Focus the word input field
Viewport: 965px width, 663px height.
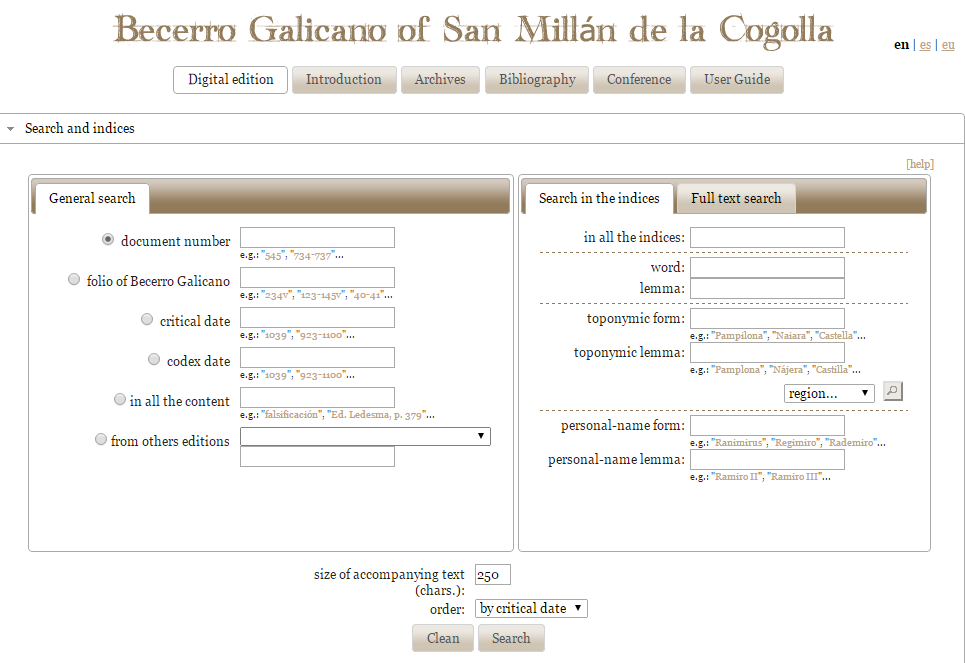(767, 267)
